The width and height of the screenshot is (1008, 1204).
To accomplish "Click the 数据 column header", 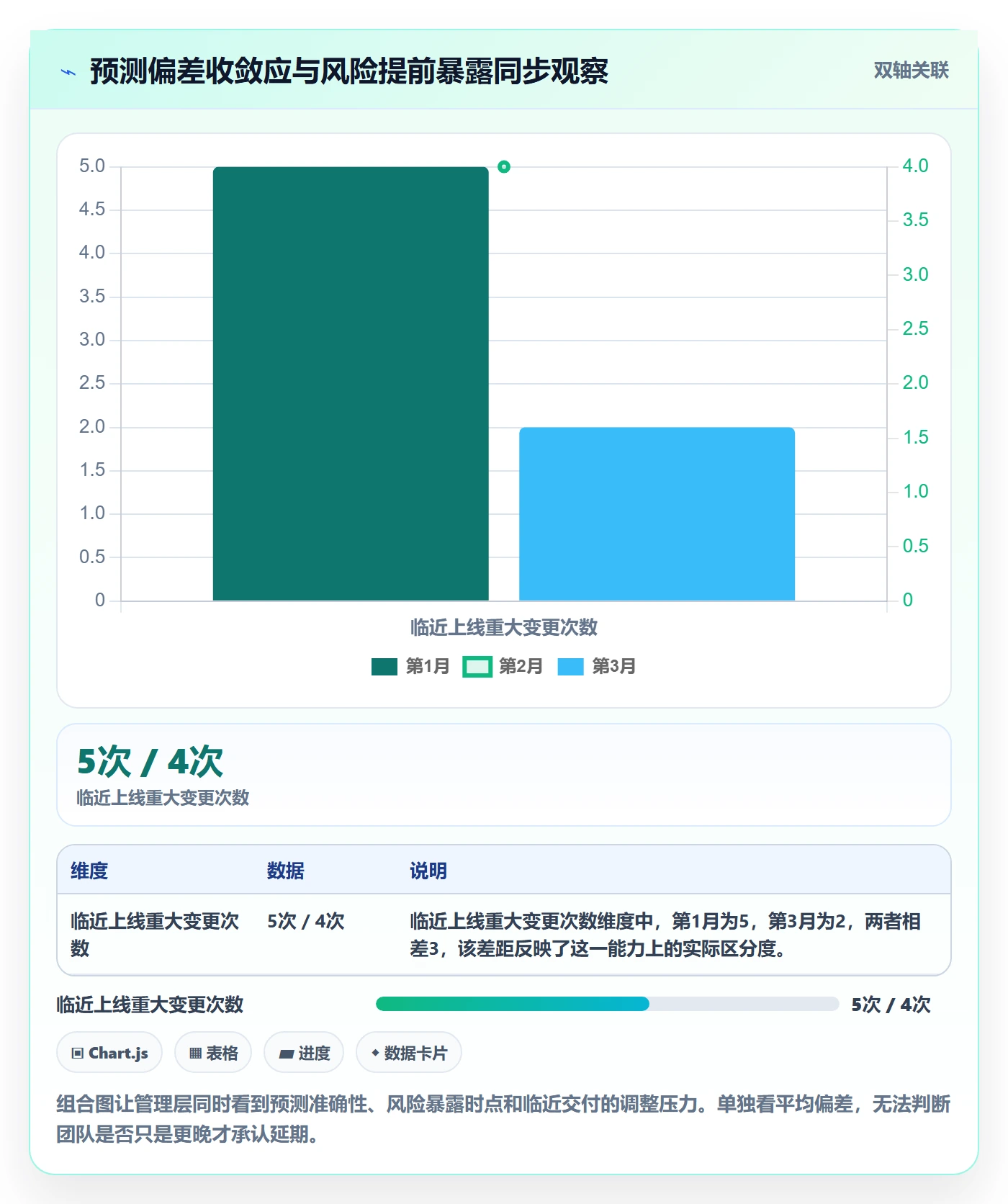I will click(x=285, y=871).
